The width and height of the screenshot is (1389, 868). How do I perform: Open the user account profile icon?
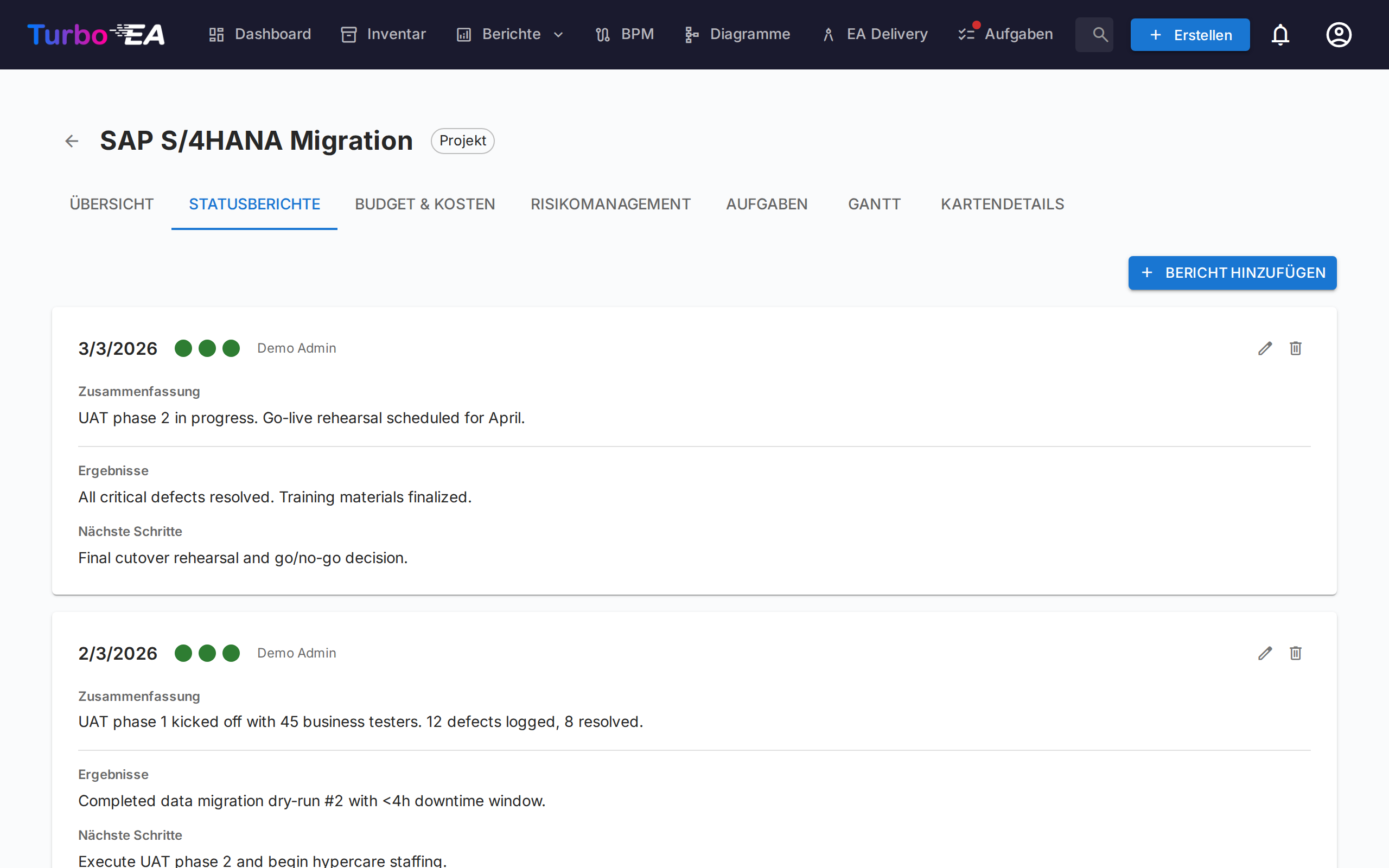pos(1339,34)
